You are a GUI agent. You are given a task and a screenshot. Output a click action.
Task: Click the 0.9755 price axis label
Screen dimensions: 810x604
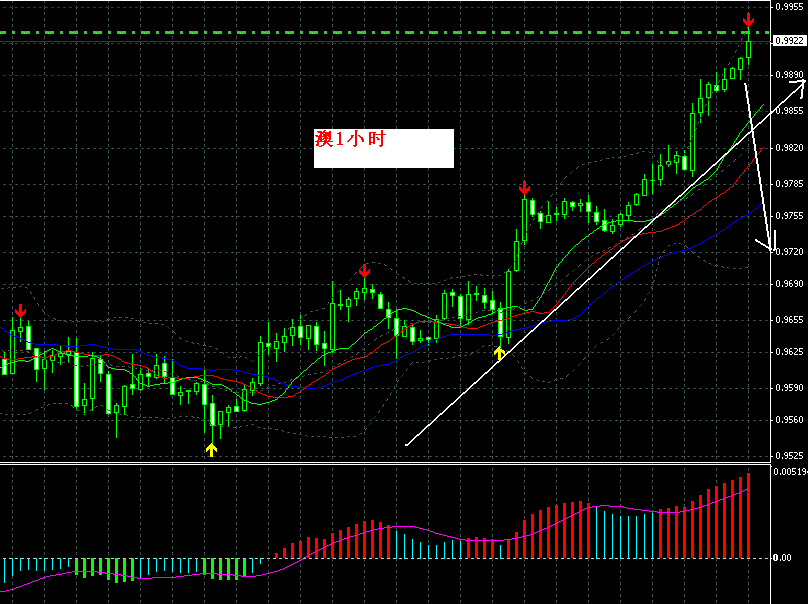pos(789,215)
